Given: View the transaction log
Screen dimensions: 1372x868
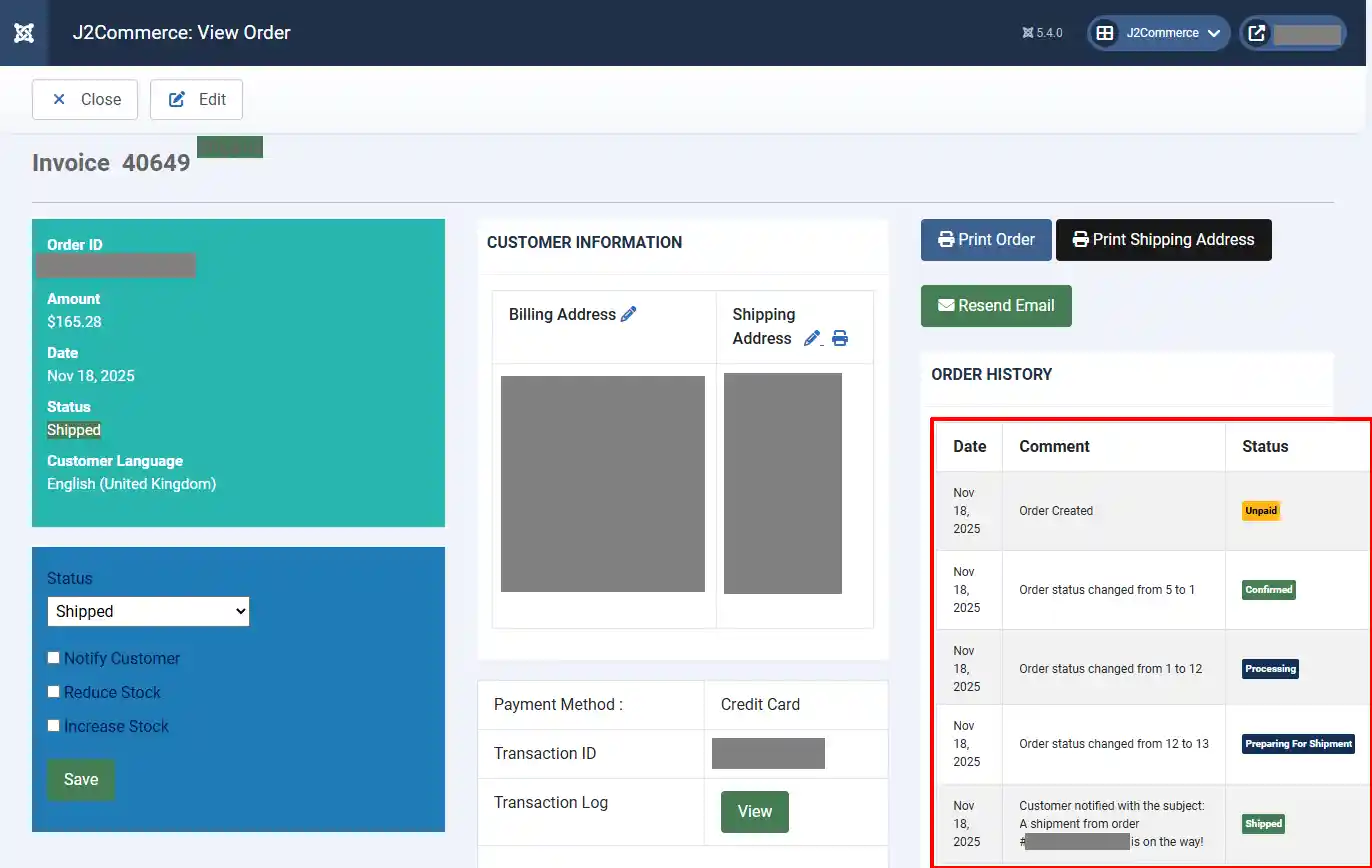Looking at the screenshot, I should point(755,812).
